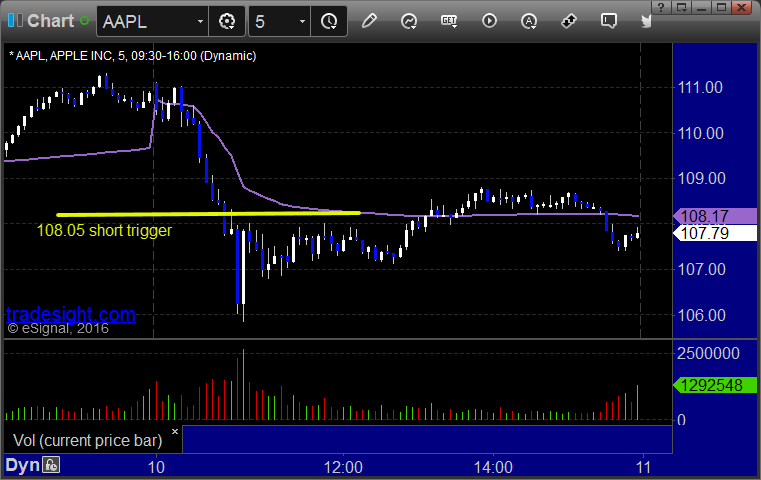761x480 pixels.
Task: Click the speech bubble comment icon
Action: [x=609, y=21]
